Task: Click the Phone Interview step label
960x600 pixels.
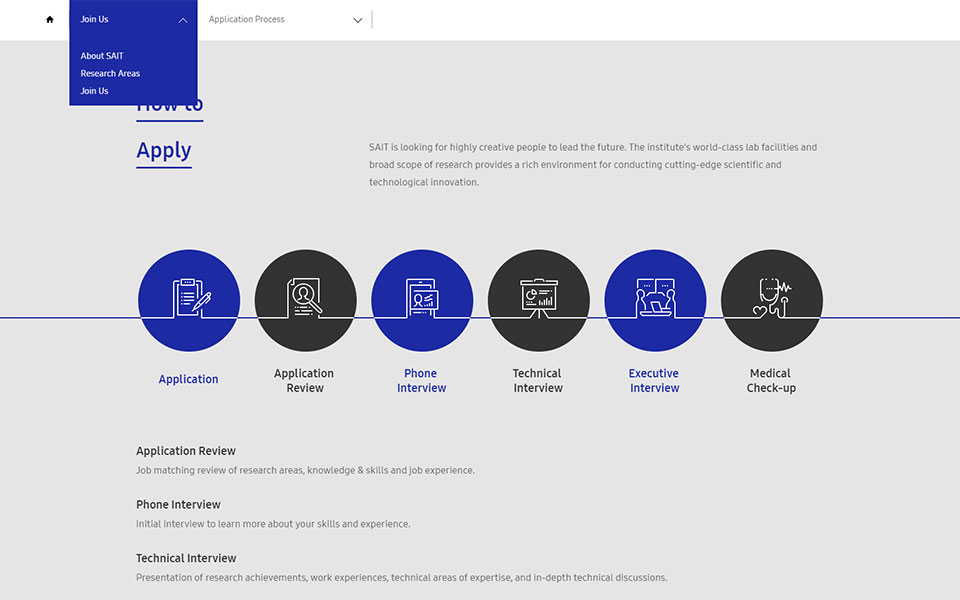Action: (421, 381)
